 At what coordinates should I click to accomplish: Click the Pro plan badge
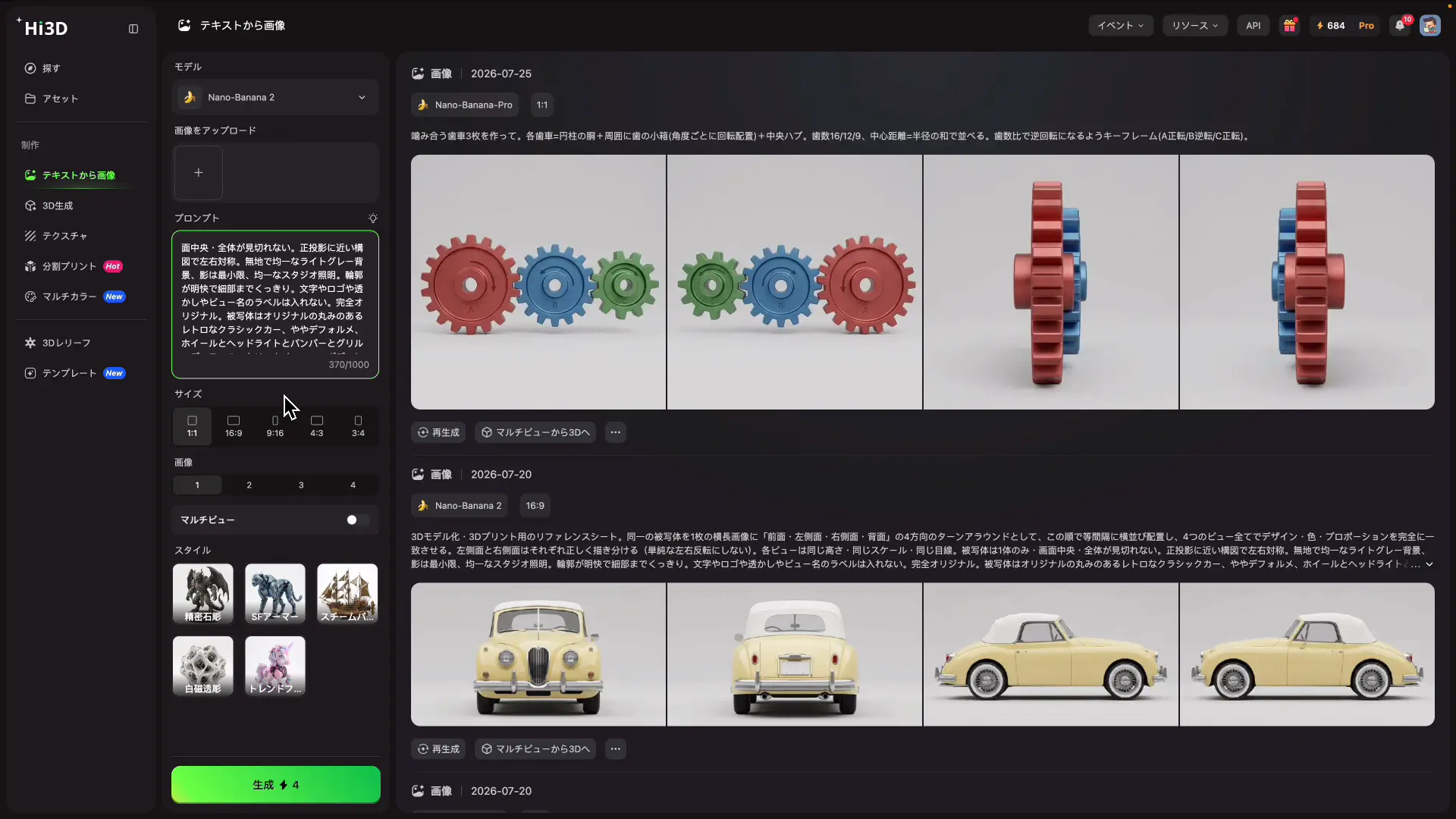click(1367, 26)
